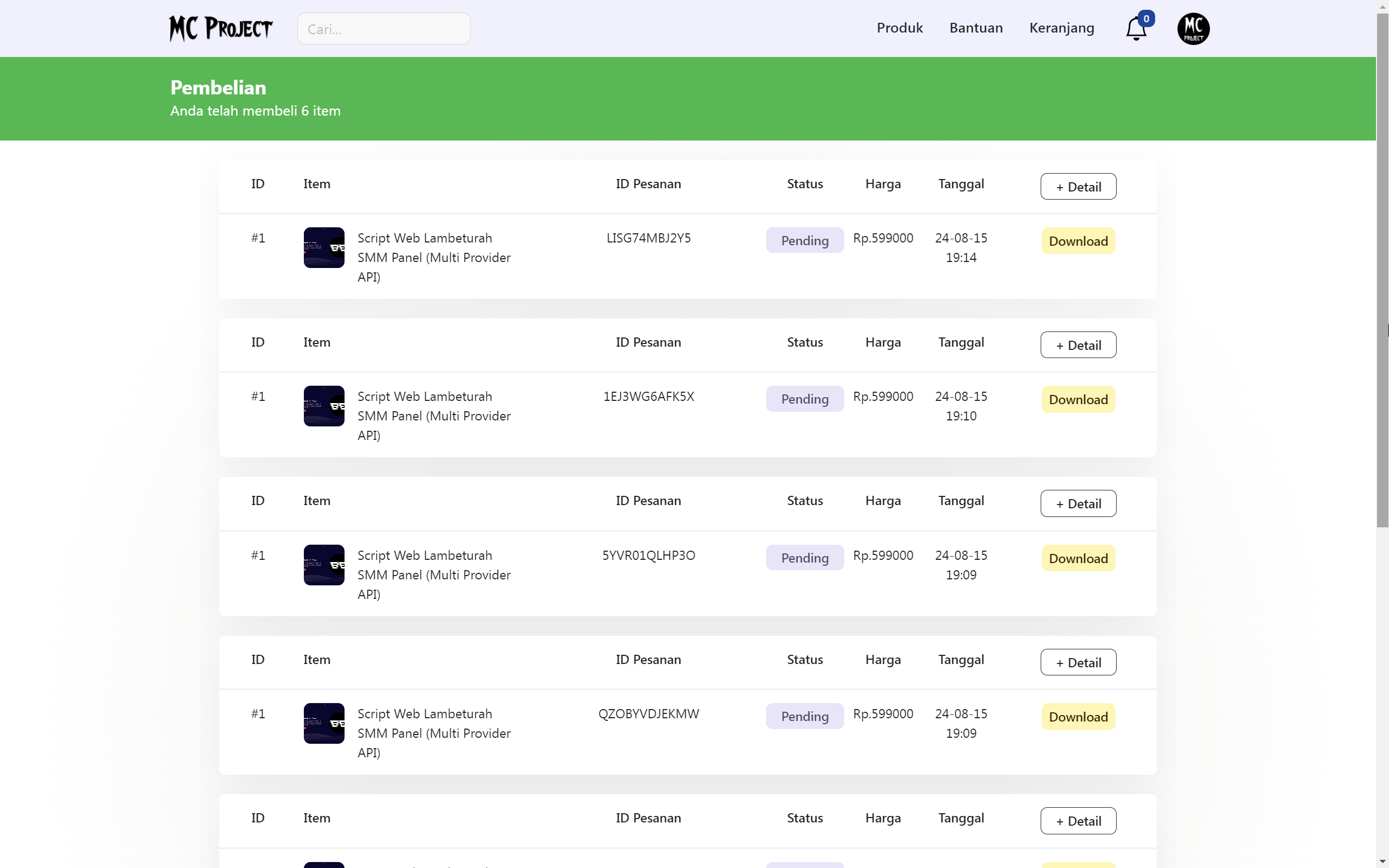Open the notification bell icon

tap(1136, 28)
